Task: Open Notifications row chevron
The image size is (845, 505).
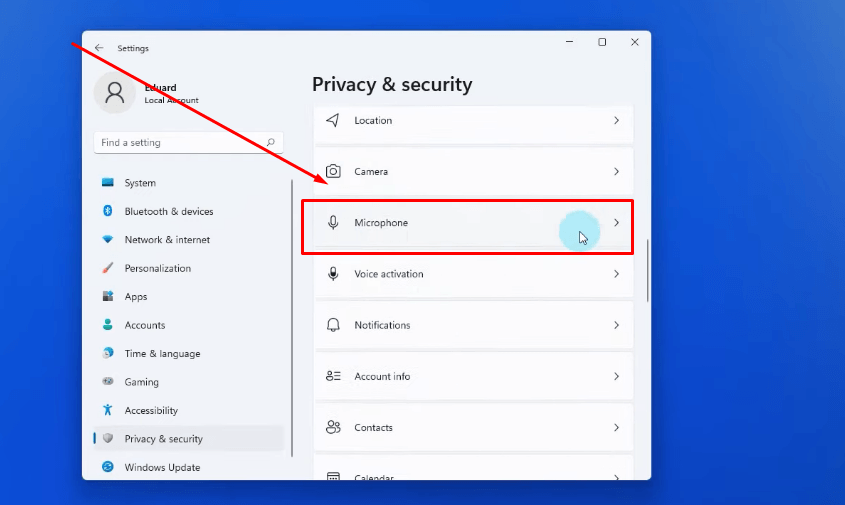Action: click(617, 325)
